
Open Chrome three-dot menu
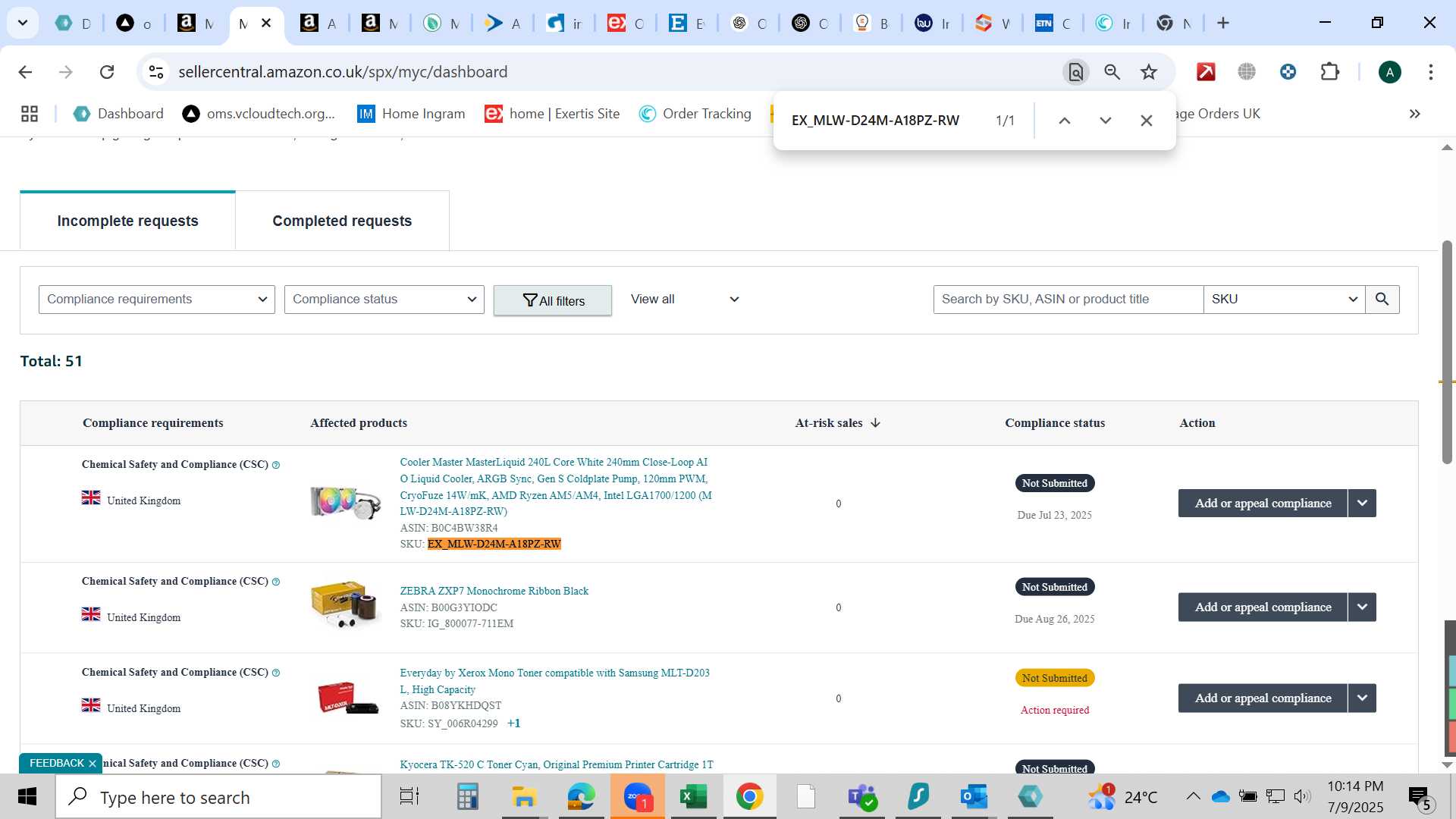pos(1431,72)
